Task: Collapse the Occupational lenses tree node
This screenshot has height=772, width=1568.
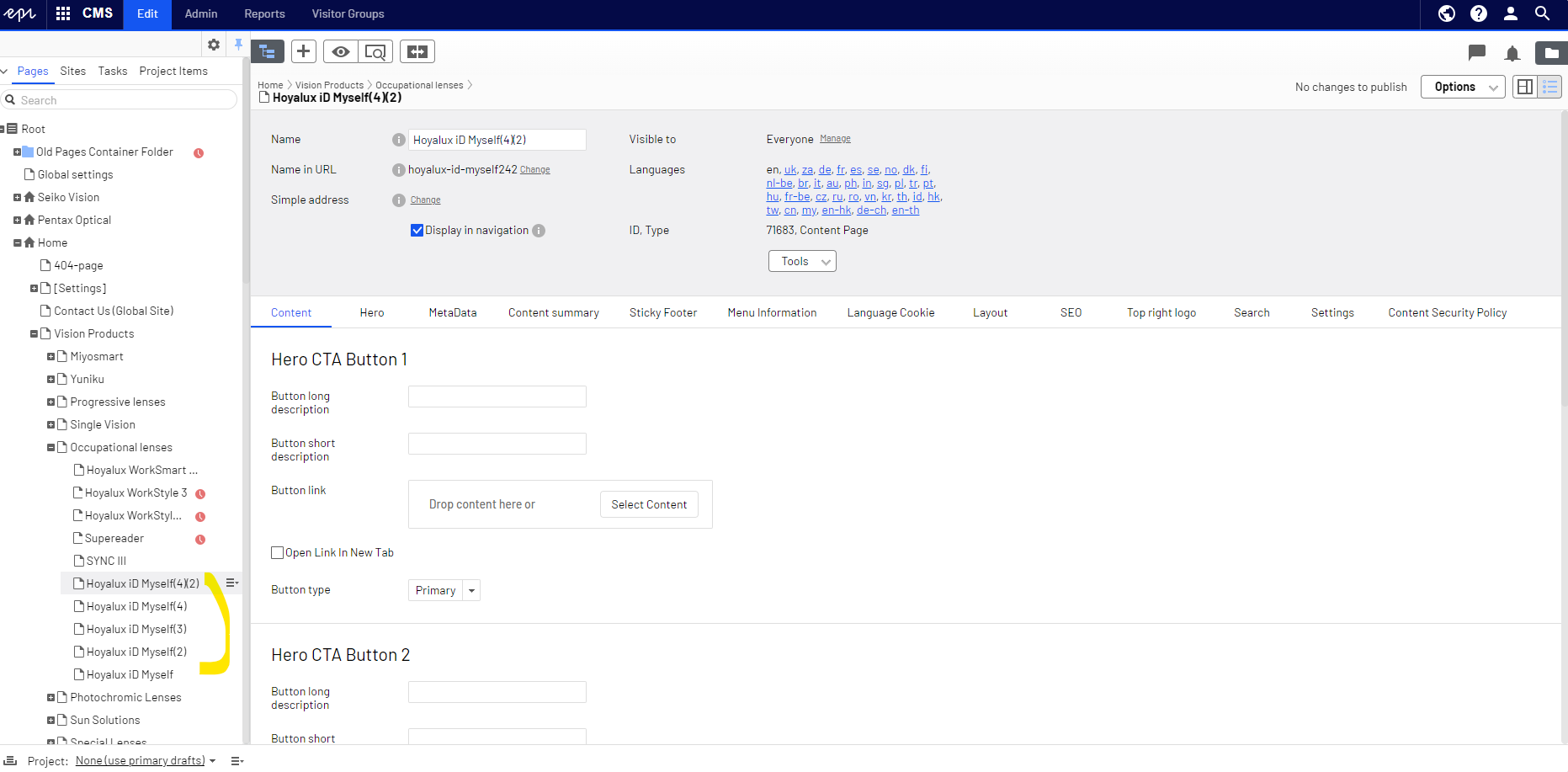Action: 51,448
